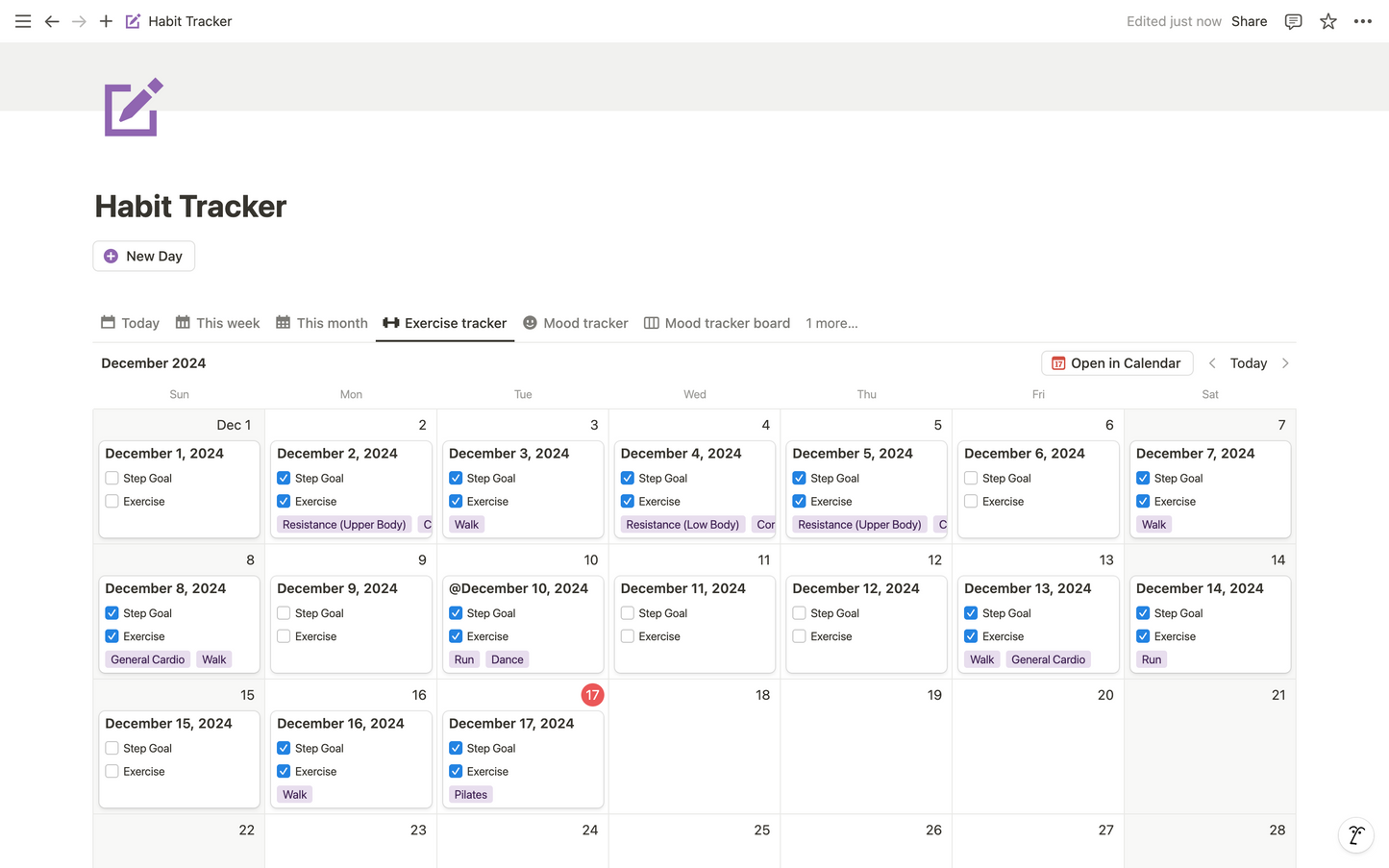Check Exercise on December 1, 2024

tap(112, 501)
